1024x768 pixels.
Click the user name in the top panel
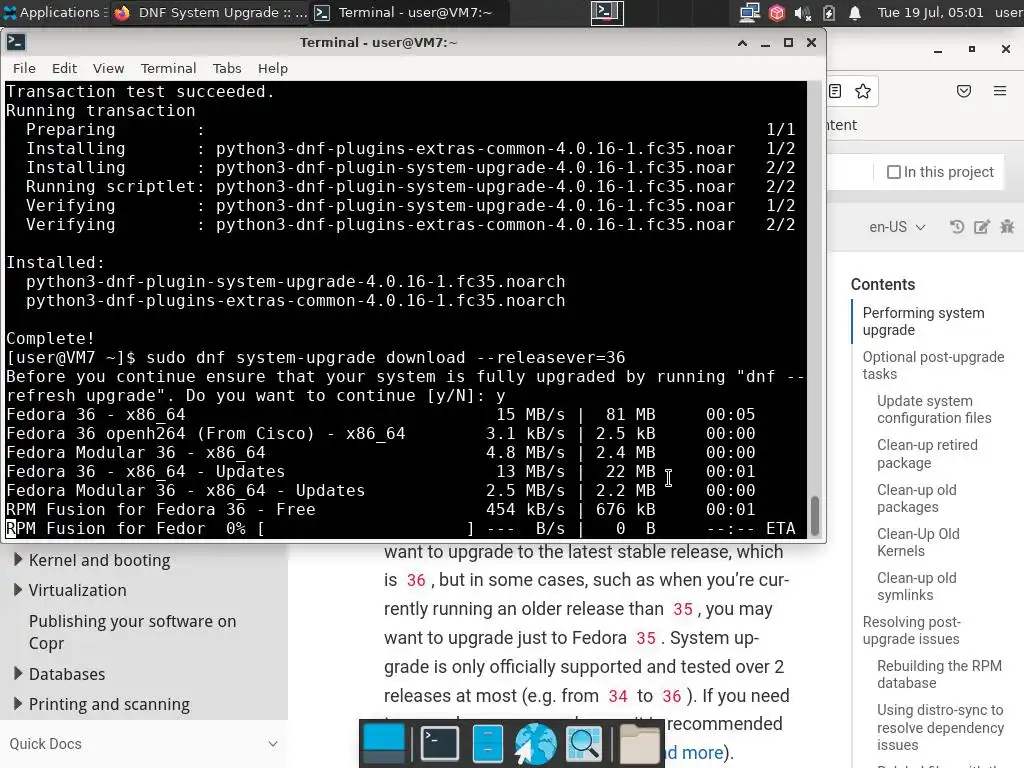tap(1009, 12)
